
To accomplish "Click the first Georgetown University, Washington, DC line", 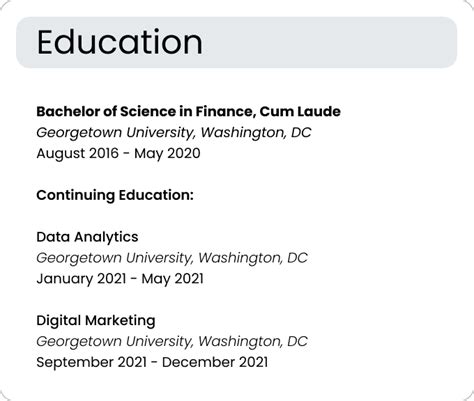I will pyautogui.click(x=174, y=133).
